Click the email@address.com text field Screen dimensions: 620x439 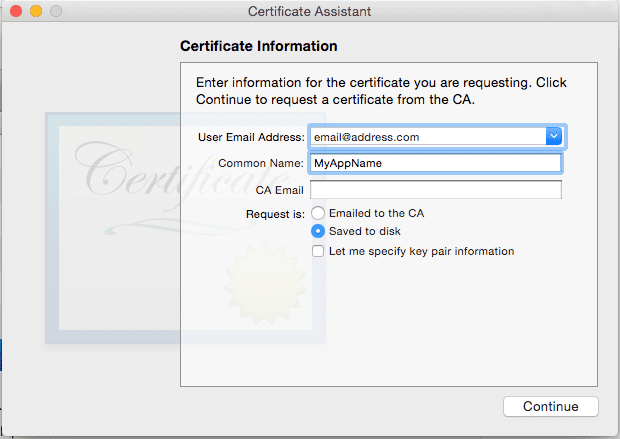click(427, 137)
